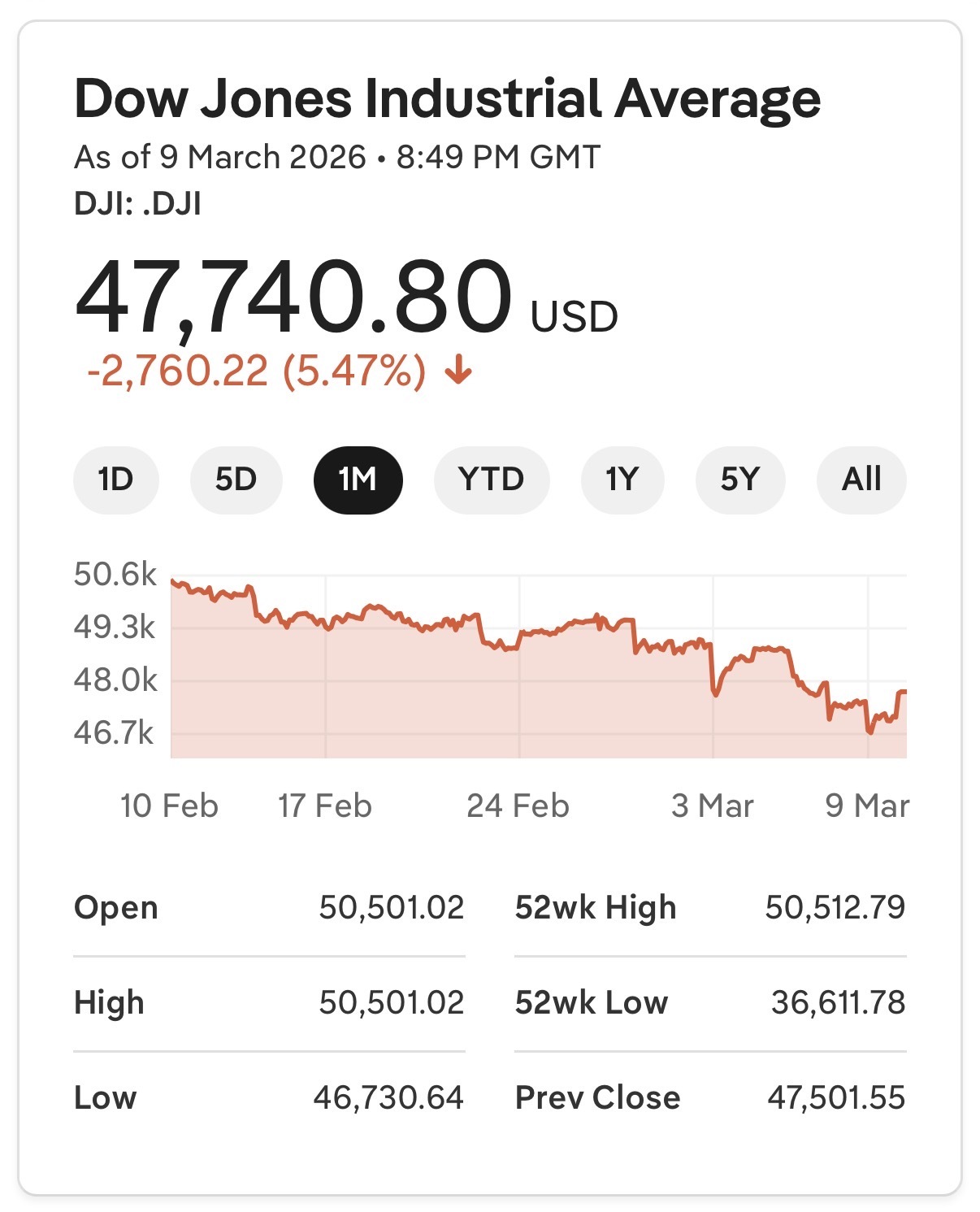Click the 24 Feb axis date label
The image size is (980, 1212).
(x=518, y=806)
